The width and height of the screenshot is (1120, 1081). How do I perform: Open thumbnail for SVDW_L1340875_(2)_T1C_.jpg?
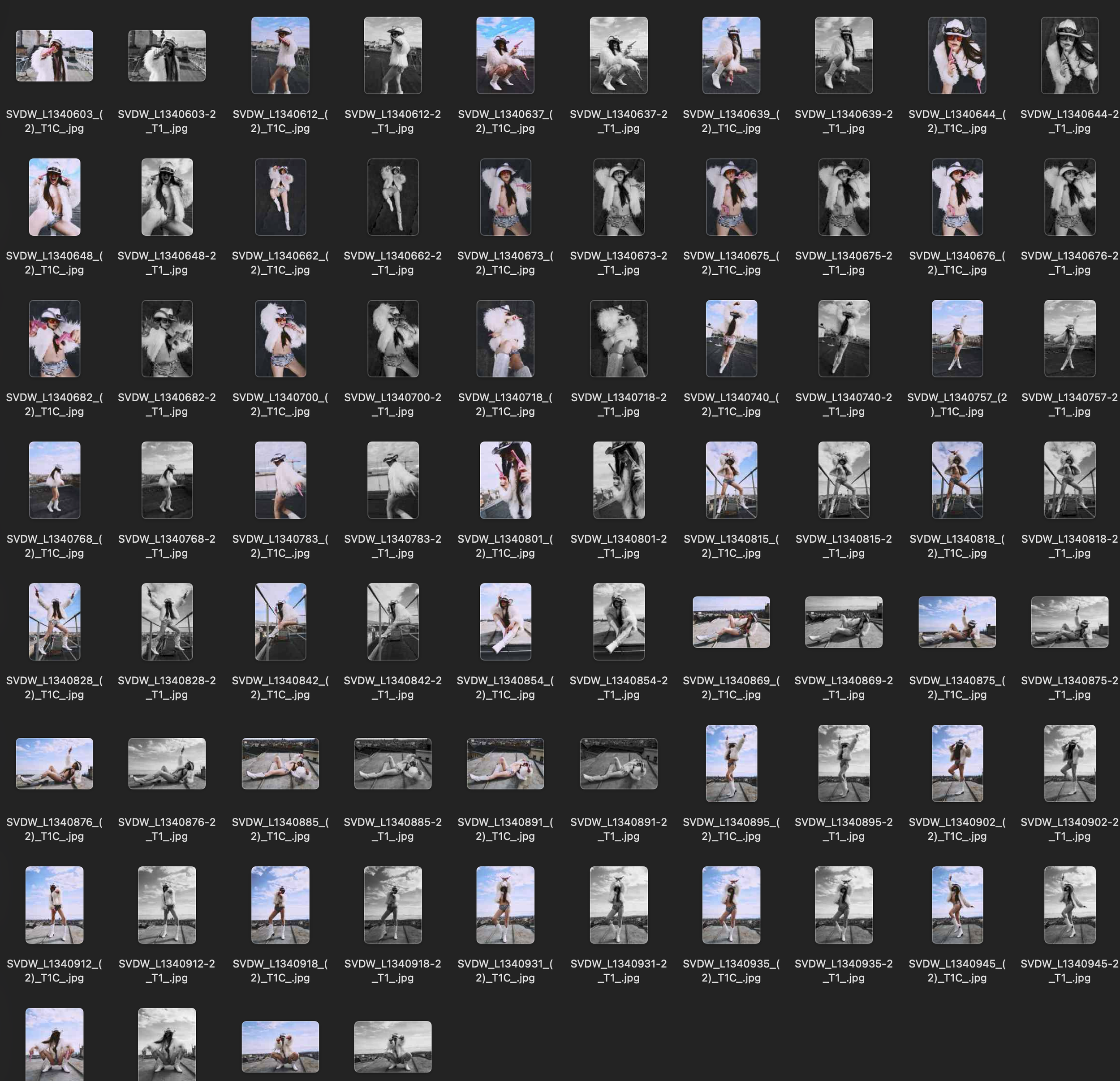click(957, 622)
